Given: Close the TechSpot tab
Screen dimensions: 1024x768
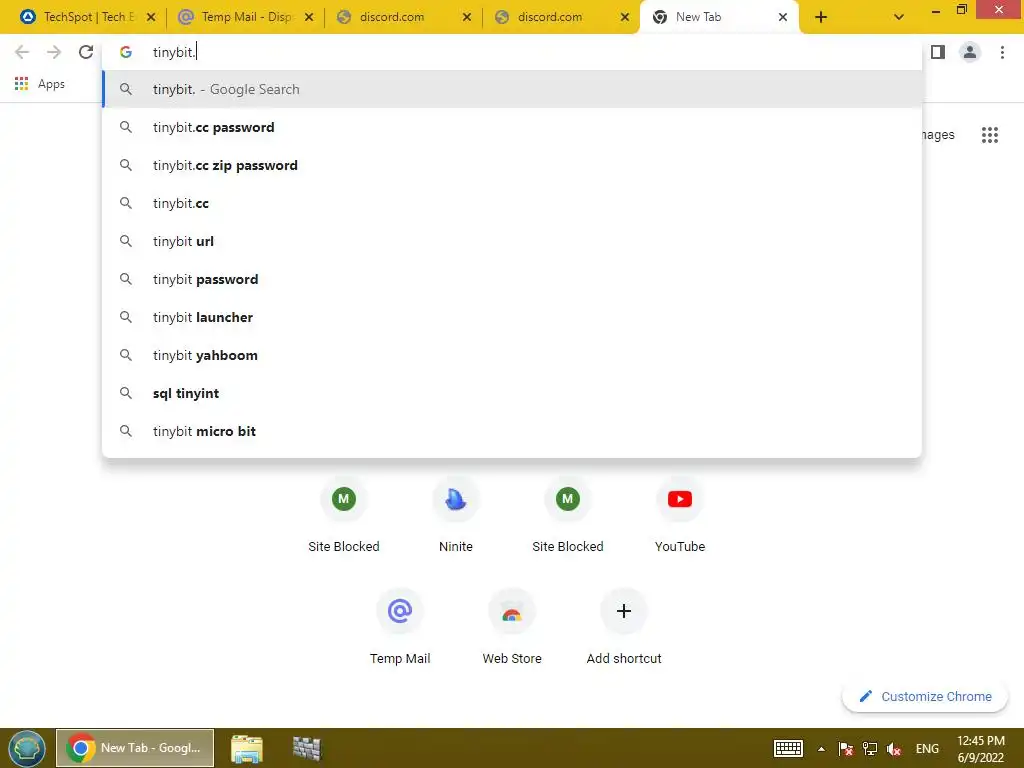Looking at the screenshot, I should pos(151,17).
